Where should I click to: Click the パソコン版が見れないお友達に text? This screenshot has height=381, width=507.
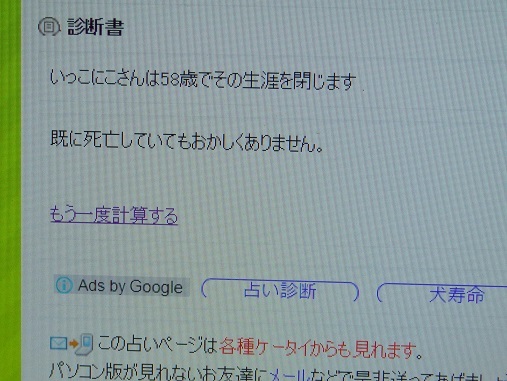(x=159, y=373)
